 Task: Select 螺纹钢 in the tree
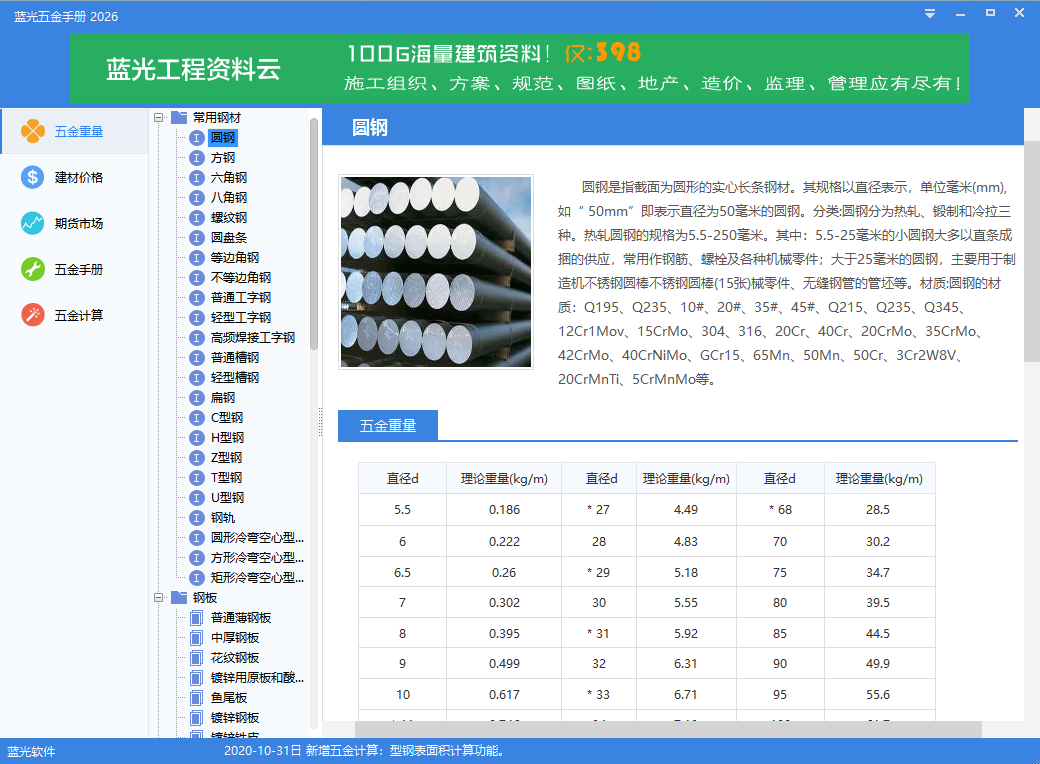pyautogui.click(x=229, y=217)
